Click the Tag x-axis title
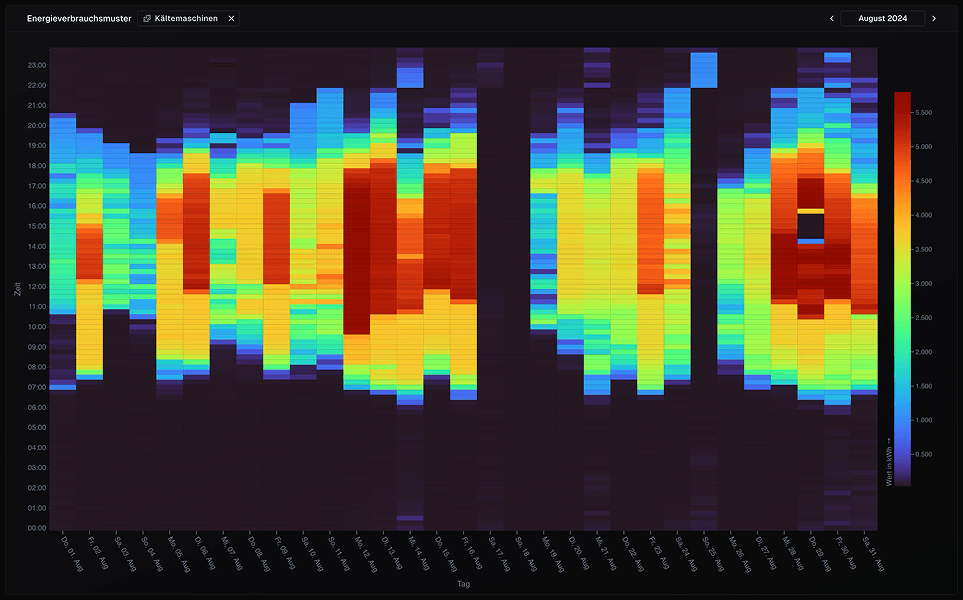The image size is (963, 600). point(463,584)
